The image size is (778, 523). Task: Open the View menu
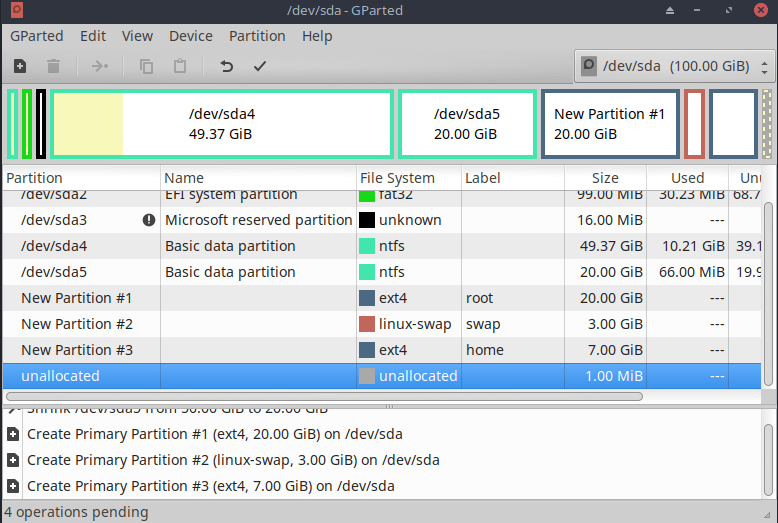tap(137, 36)
